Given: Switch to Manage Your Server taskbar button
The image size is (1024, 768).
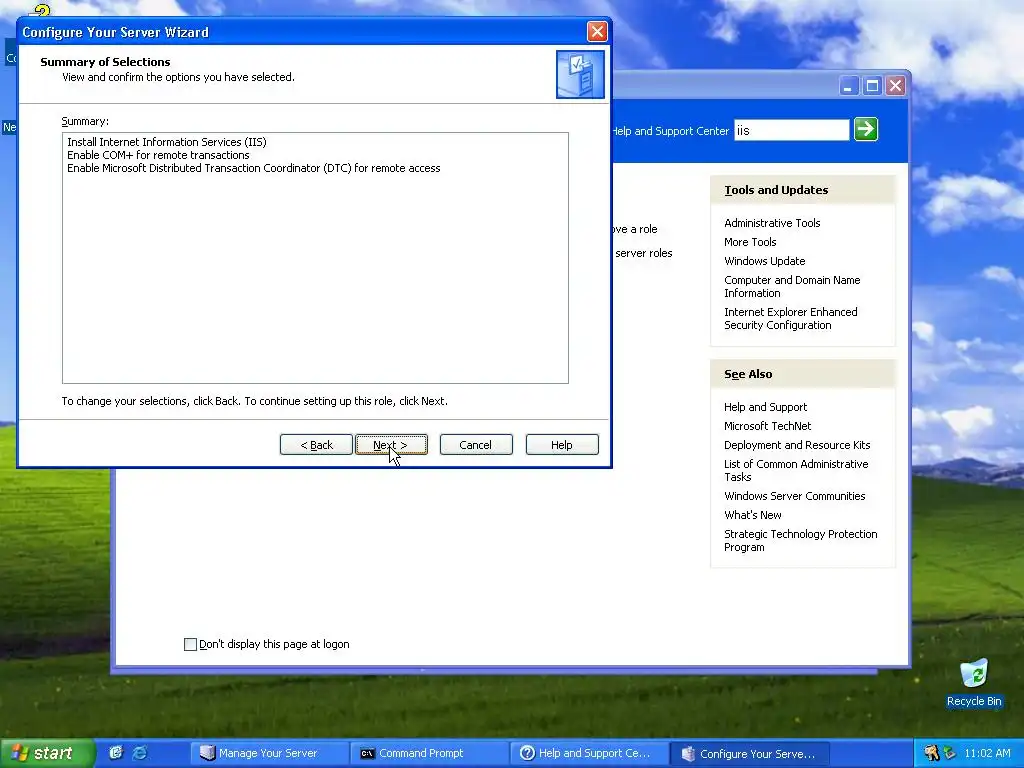Looking at the screenshot, I should [x=270, y=753].
